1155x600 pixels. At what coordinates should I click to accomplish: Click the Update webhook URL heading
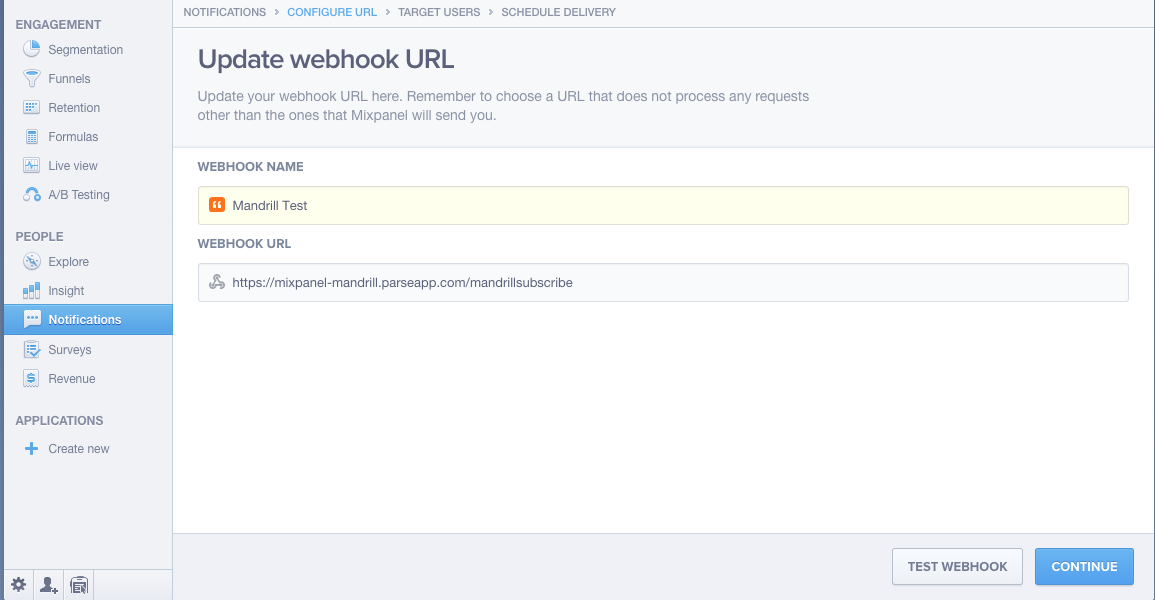(x=326, y=59)
